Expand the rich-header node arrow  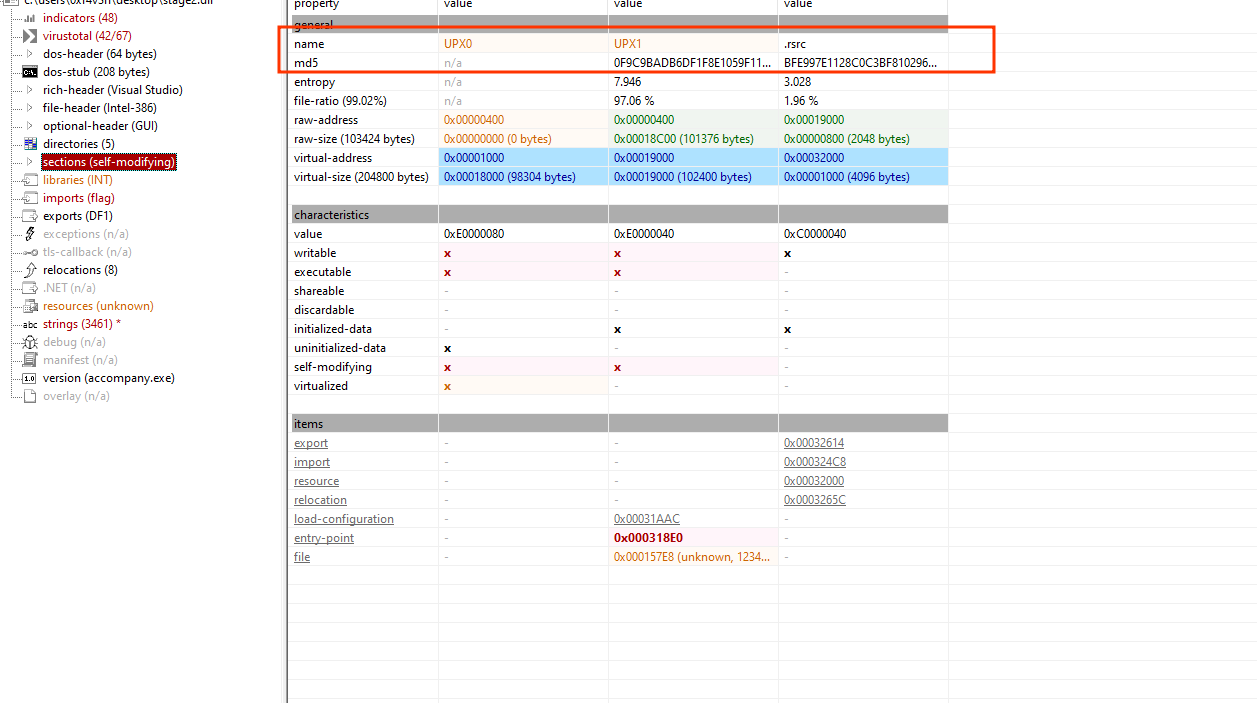[30, 90]
